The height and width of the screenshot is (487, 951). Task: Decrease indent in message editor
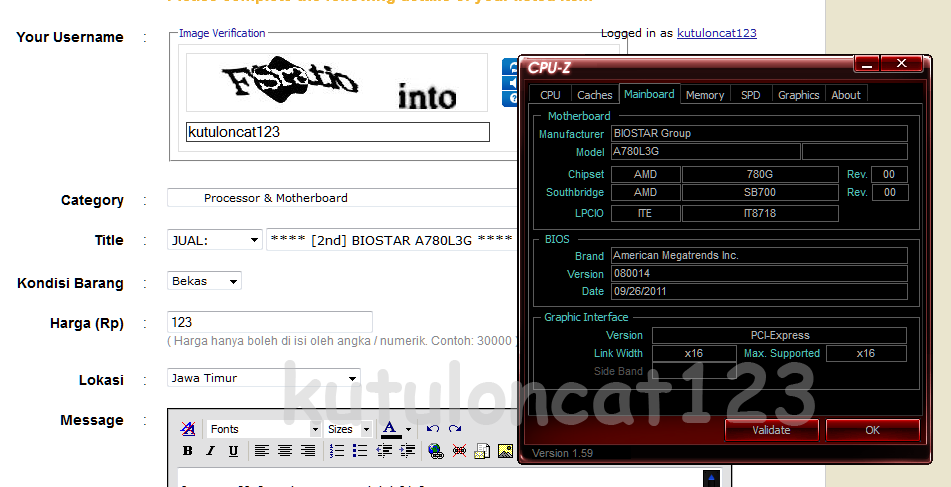384,451
